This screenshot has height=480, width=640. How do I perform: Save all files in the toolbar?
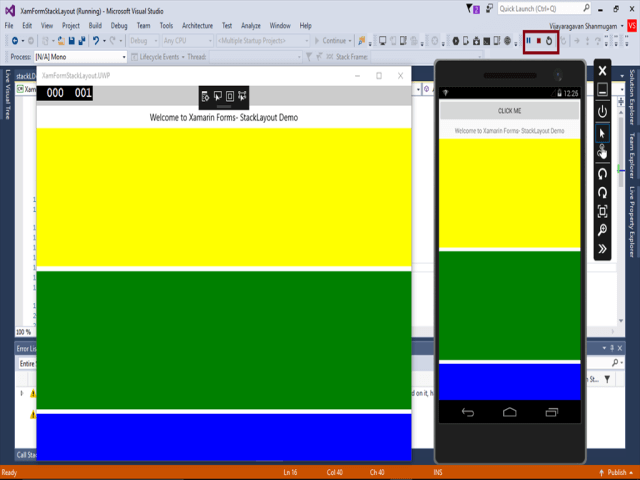click(82, 41)
